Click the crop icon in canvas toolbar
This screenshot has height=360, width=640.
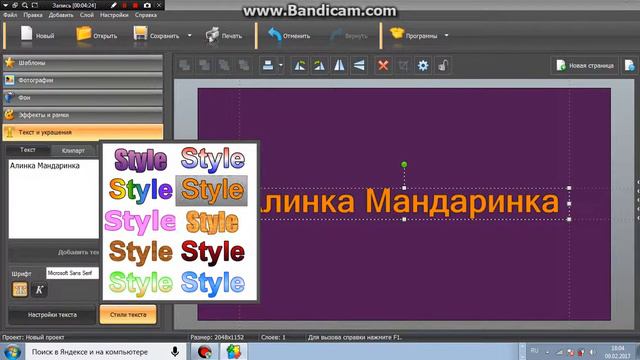(x=403, y=65)
